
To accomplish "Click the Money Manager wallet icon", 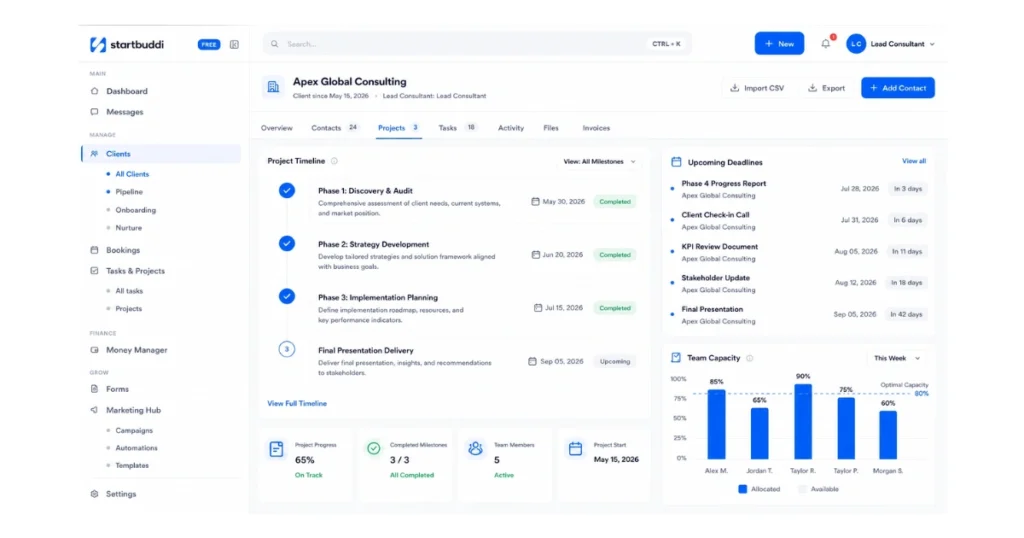I will 95,350.
